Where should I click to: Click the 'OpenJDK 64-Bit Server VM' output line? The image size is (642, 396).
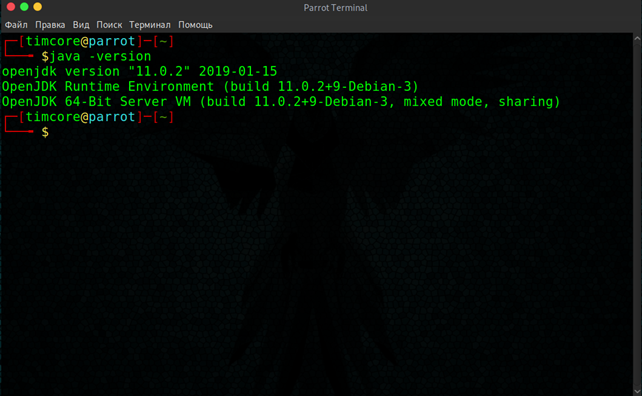[x=281, y=102]
